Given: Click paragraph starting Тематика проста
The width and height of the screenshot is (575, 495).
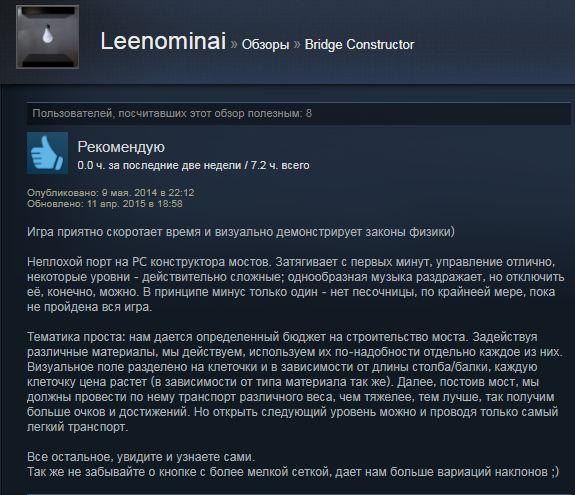Looking at the screenshot, I should [294, 382].
